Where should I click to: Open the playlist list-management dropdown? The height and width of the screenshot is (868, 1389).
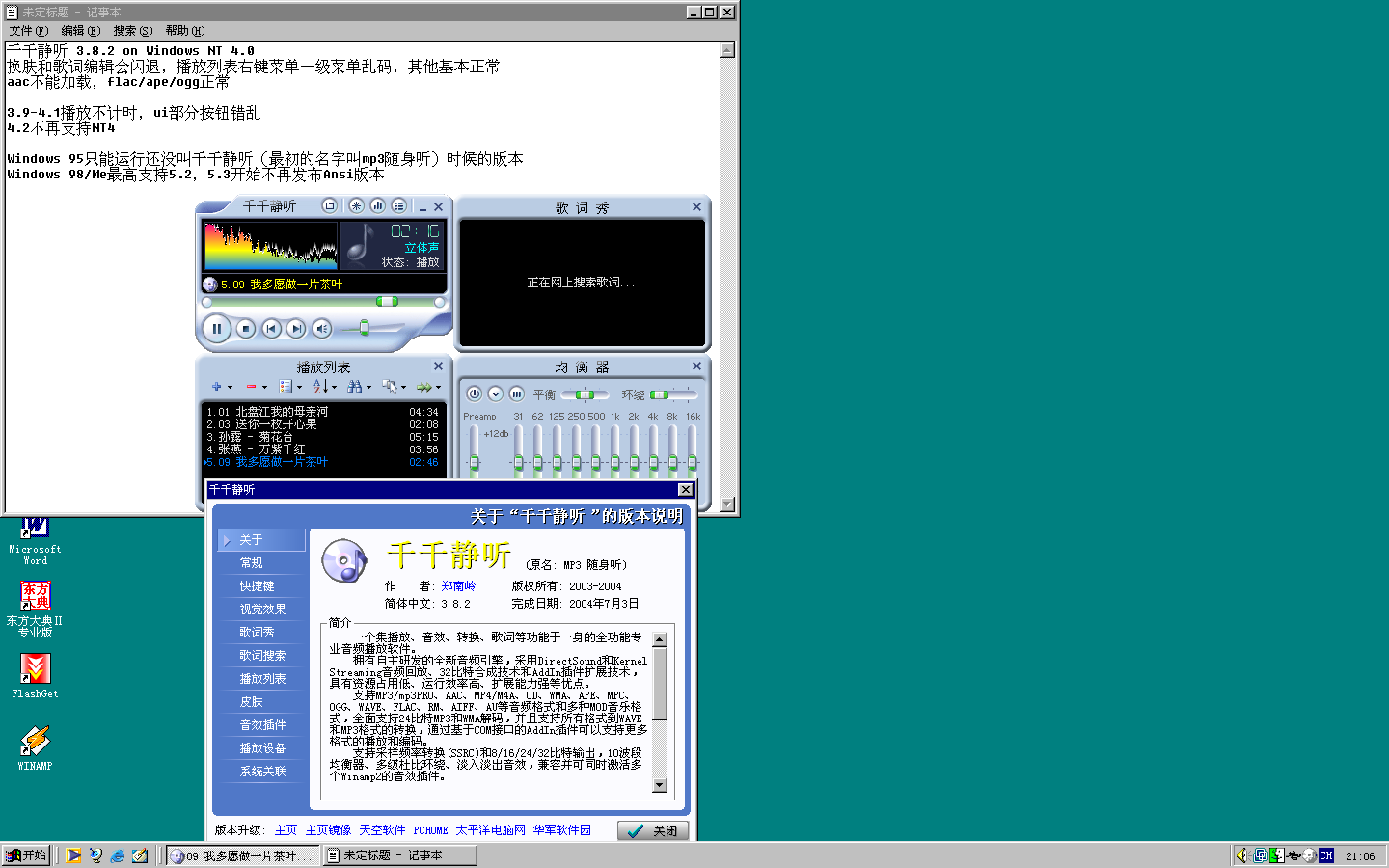(290, 387)
